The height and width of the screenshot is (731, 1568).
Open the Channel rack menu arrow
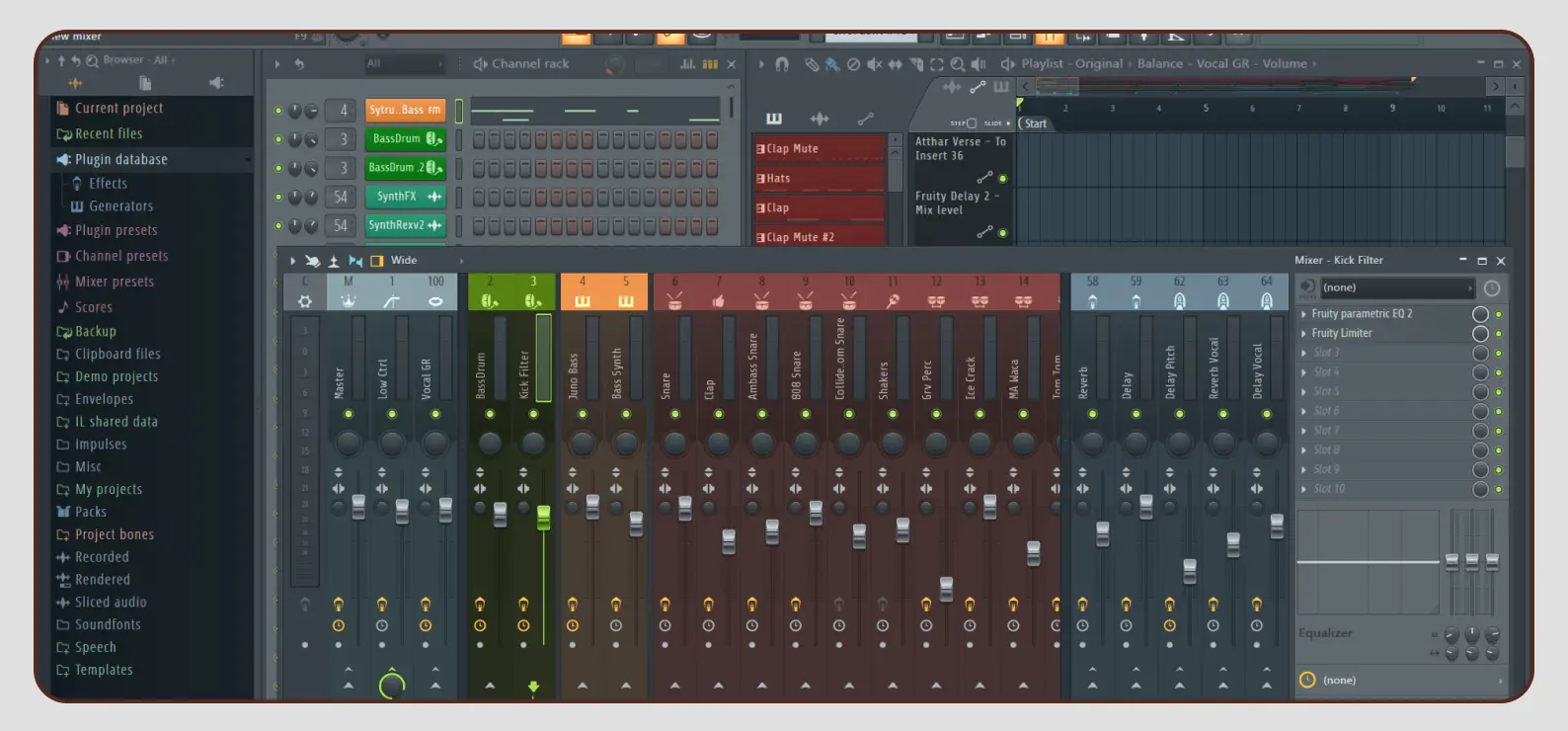[277, 64]
